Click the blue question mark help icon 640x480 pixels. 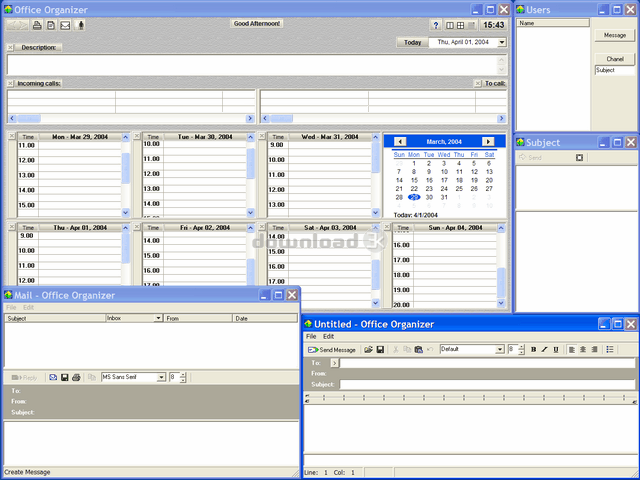click(436, 25)
